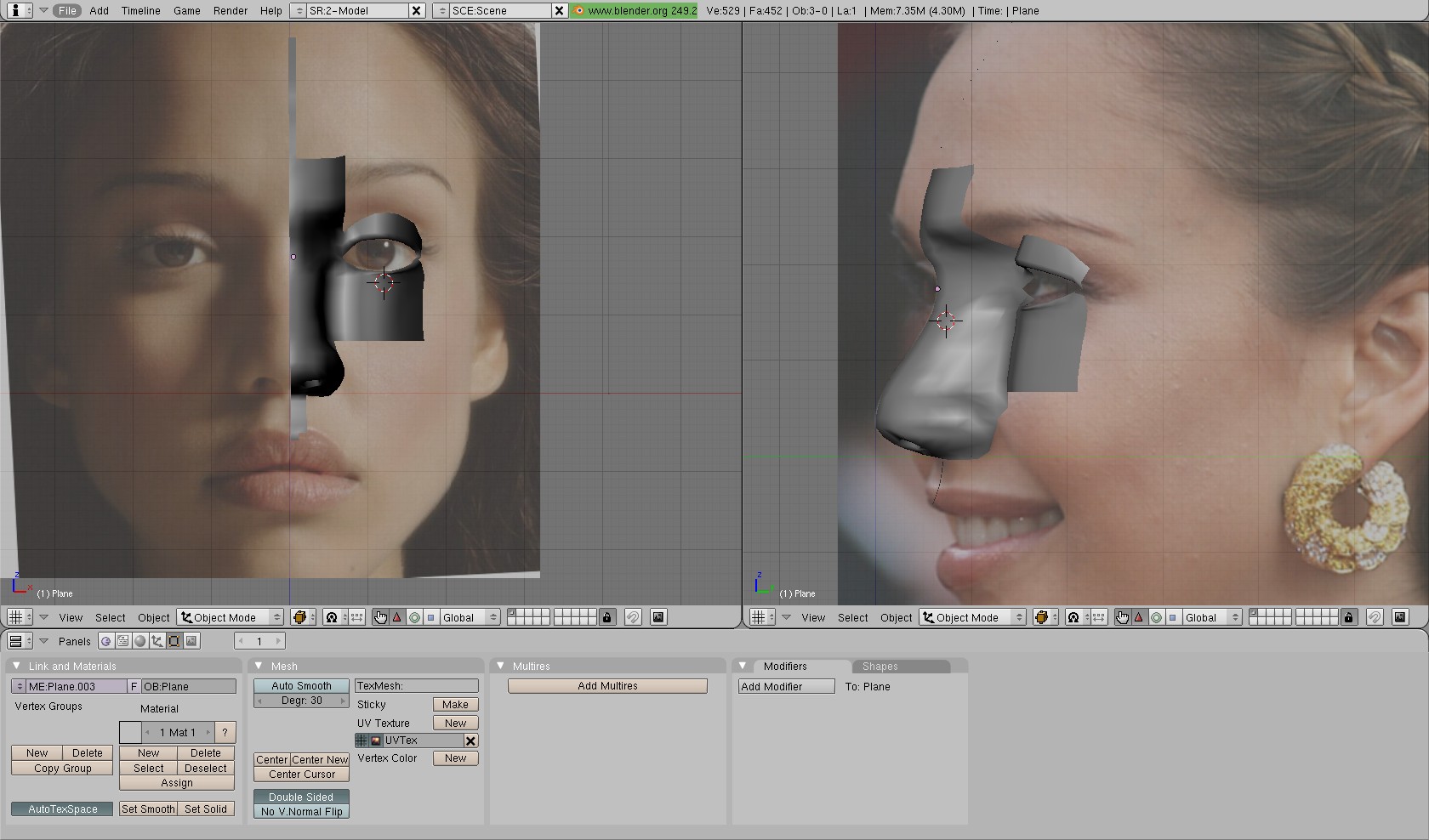
Task: Open the Render menu
Action: [x=231, y=11]
